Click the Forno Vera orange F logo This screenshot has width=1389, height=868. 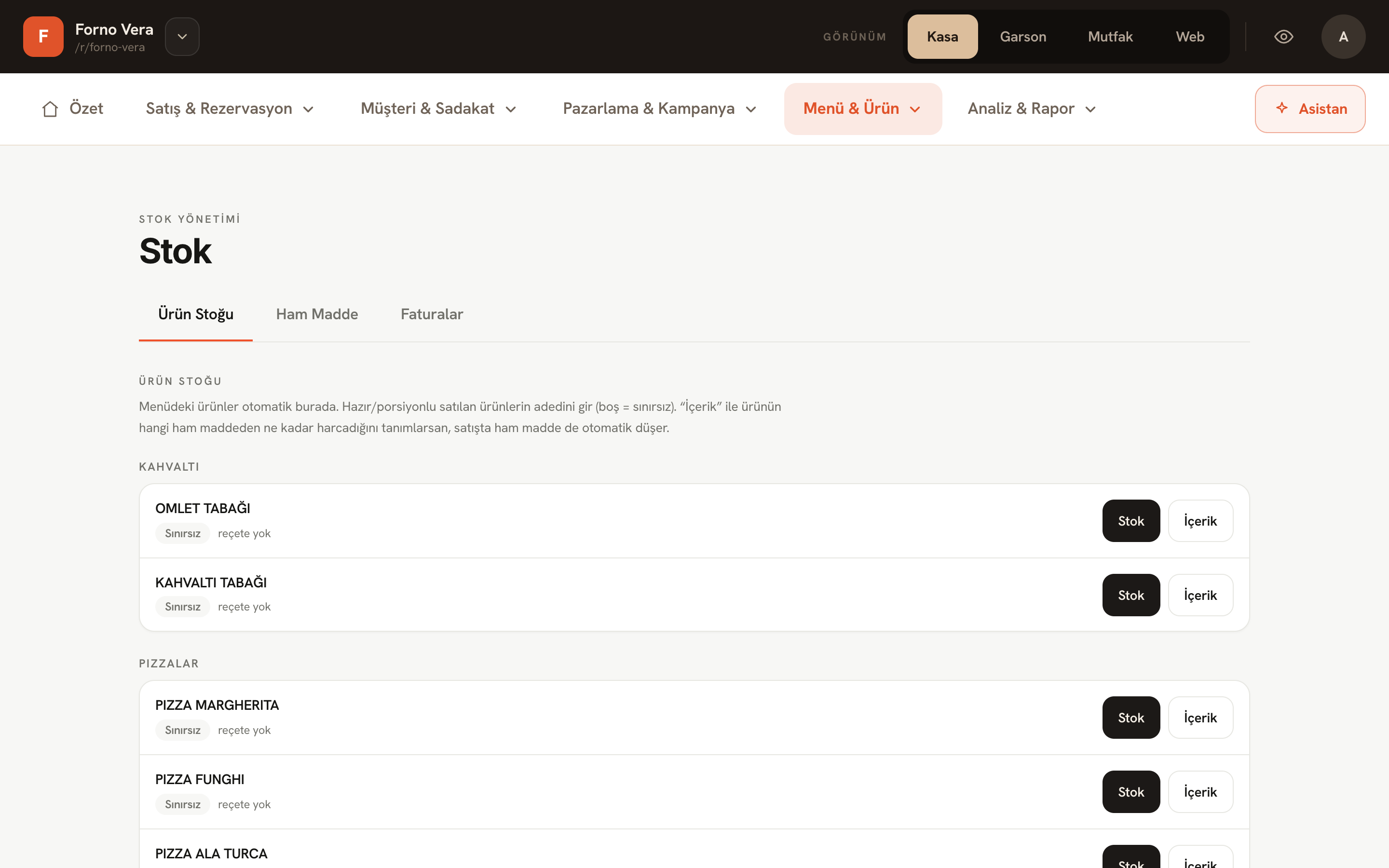pos(43,37)
